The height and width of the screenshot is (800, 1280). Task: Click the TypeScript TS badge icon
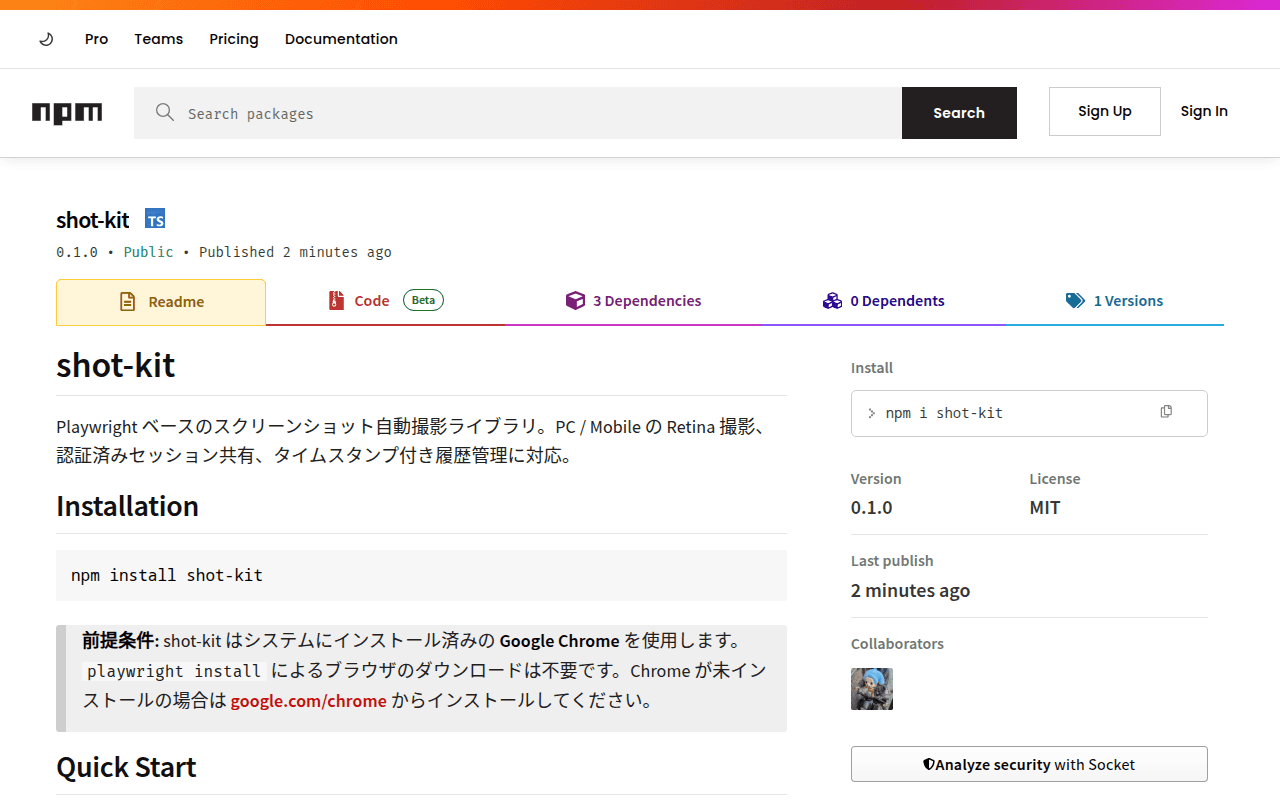tap(155, 219)
